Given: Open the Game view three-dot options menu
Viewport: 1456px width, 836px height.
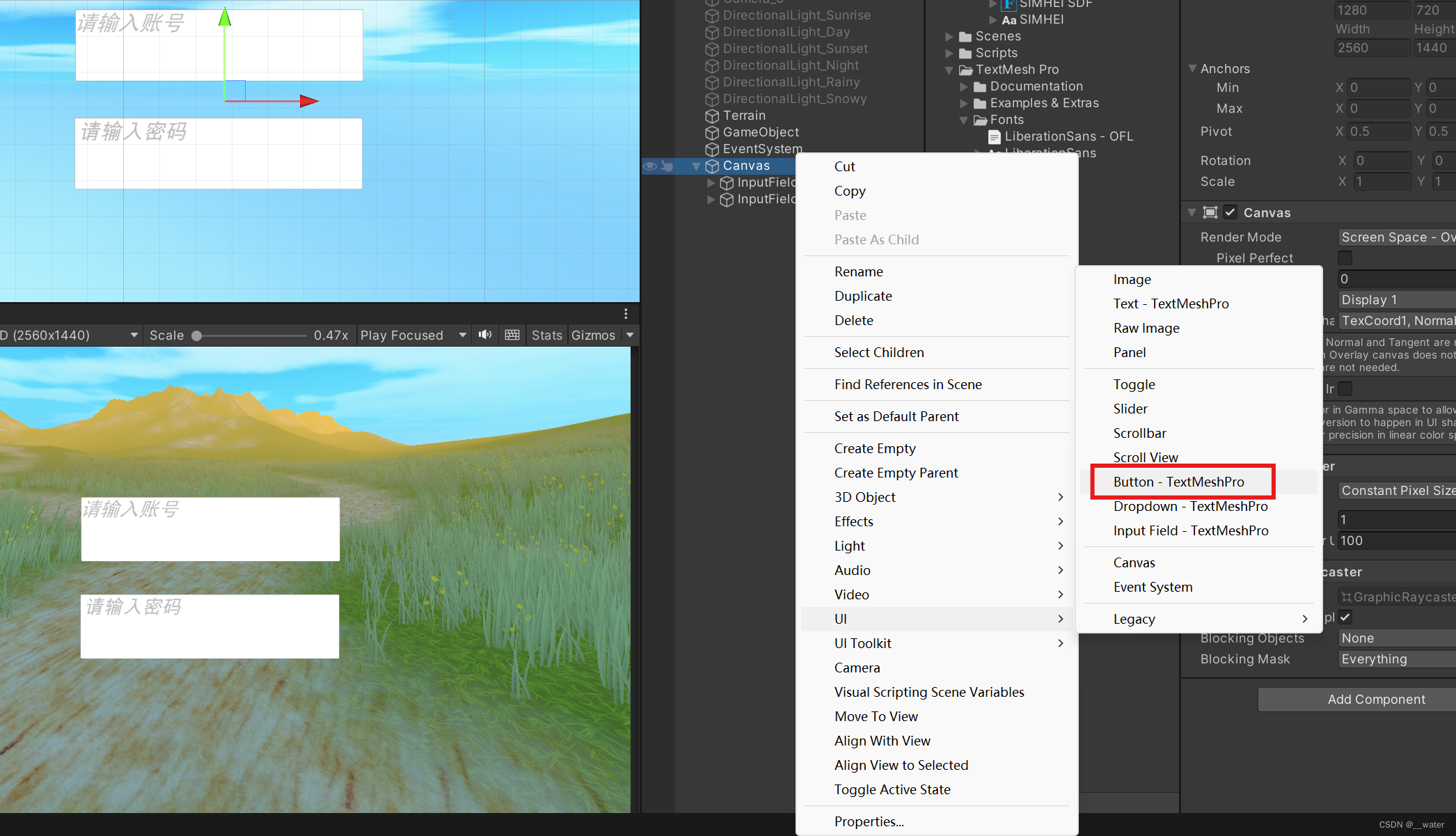Looking at the screenshot, I should coord(626,313).
